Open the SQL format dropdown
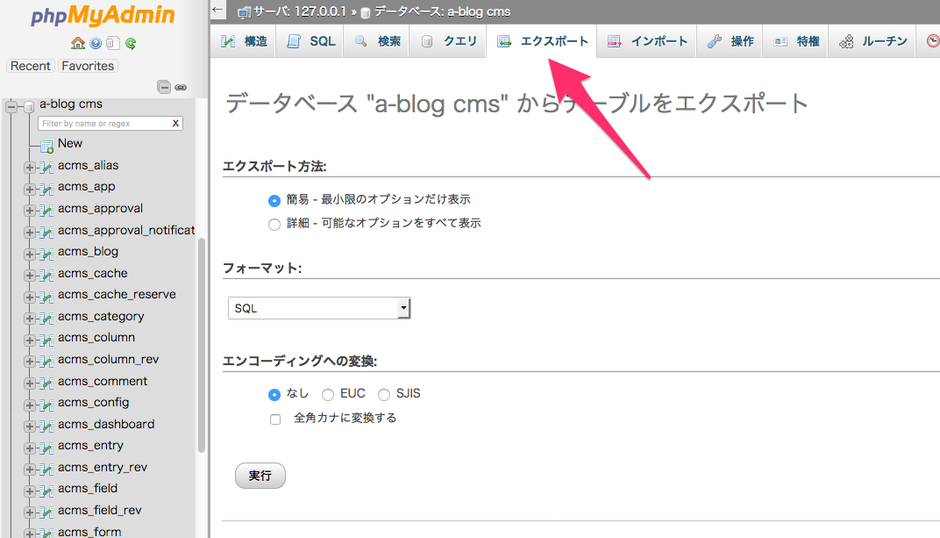 (x=319, y=308)
